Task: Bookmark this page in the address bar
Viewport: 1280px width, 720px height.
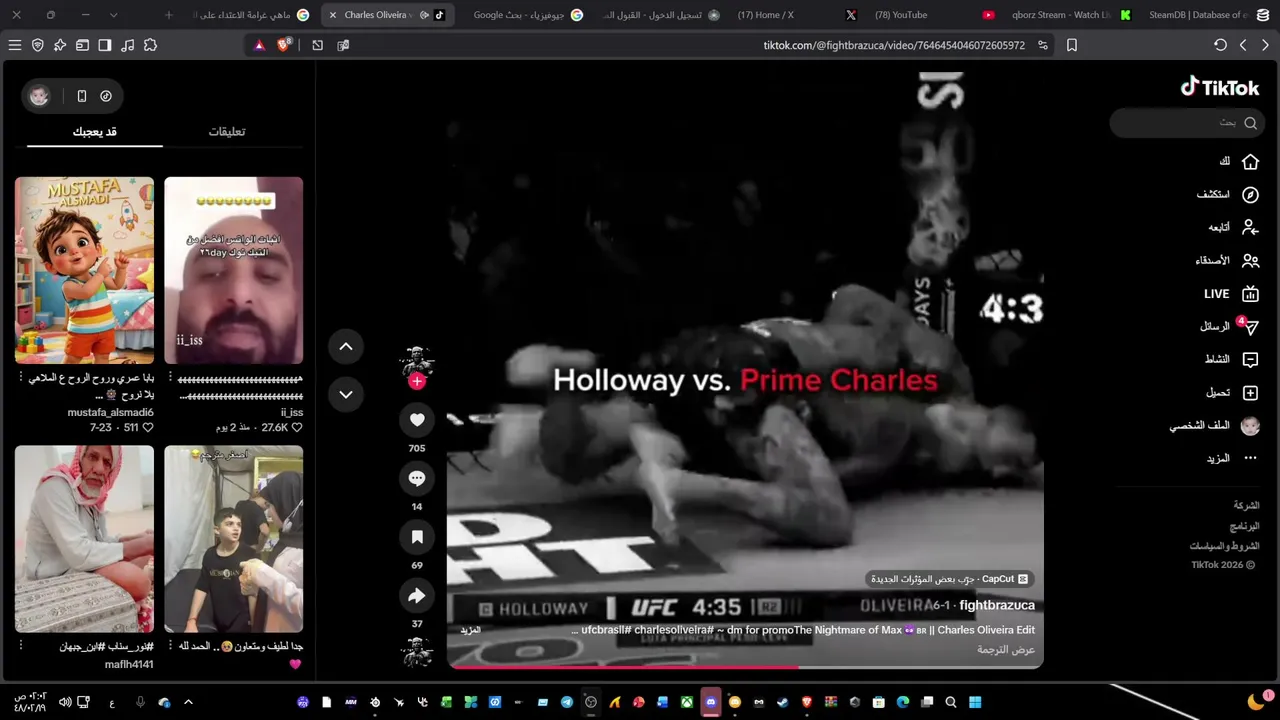Action: click(x=1072, y=45)
